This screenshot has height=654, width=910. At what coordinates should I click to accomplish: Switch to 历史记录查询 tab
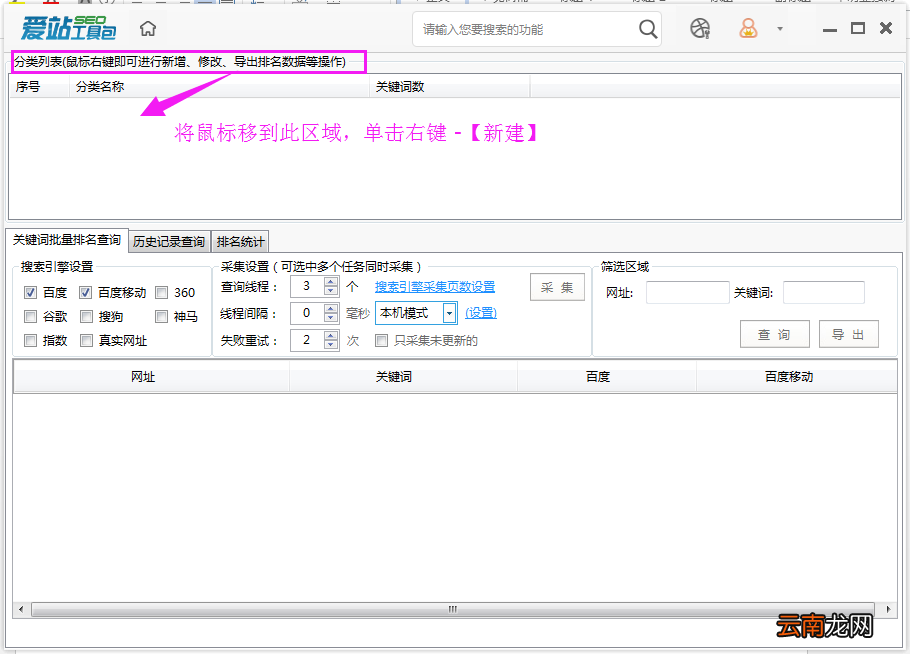coord(169,241)
